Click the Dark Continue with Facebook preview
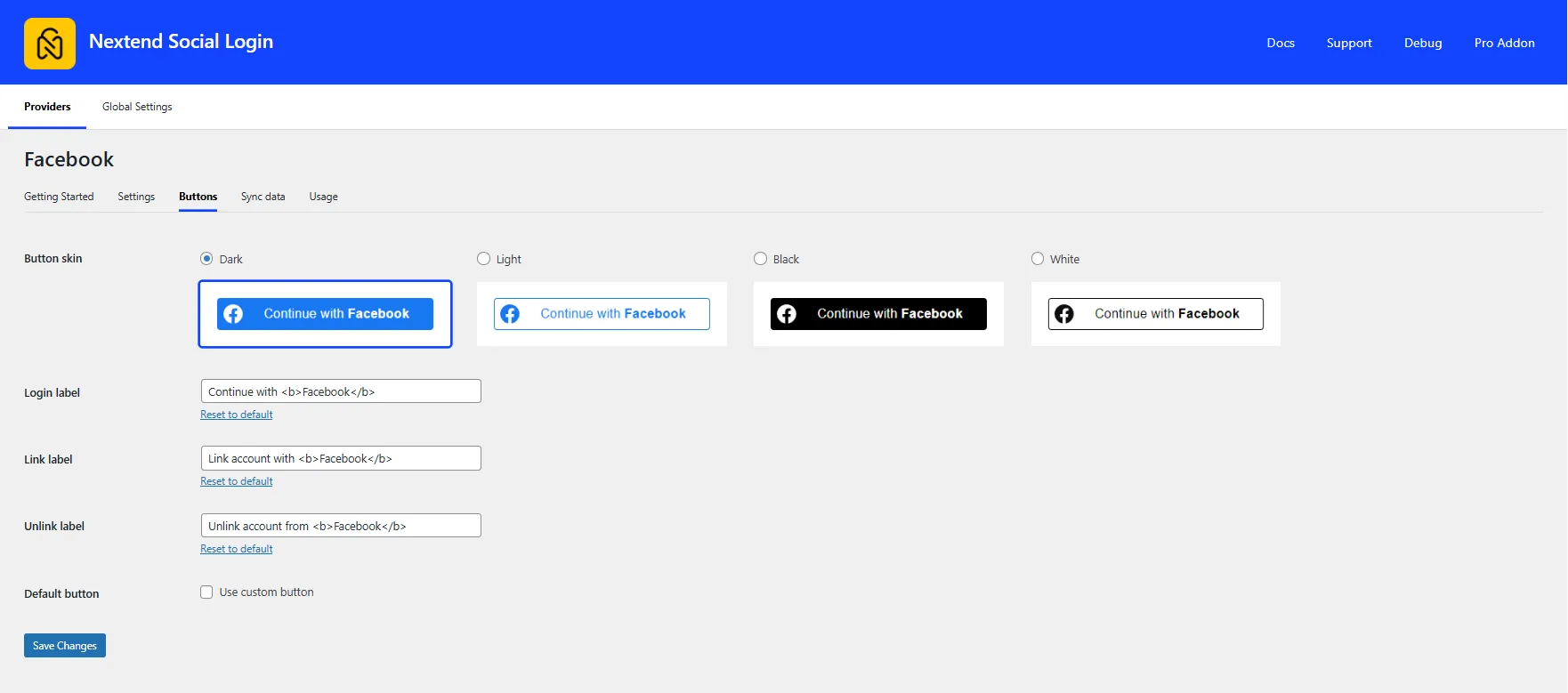 pos(325,314)
